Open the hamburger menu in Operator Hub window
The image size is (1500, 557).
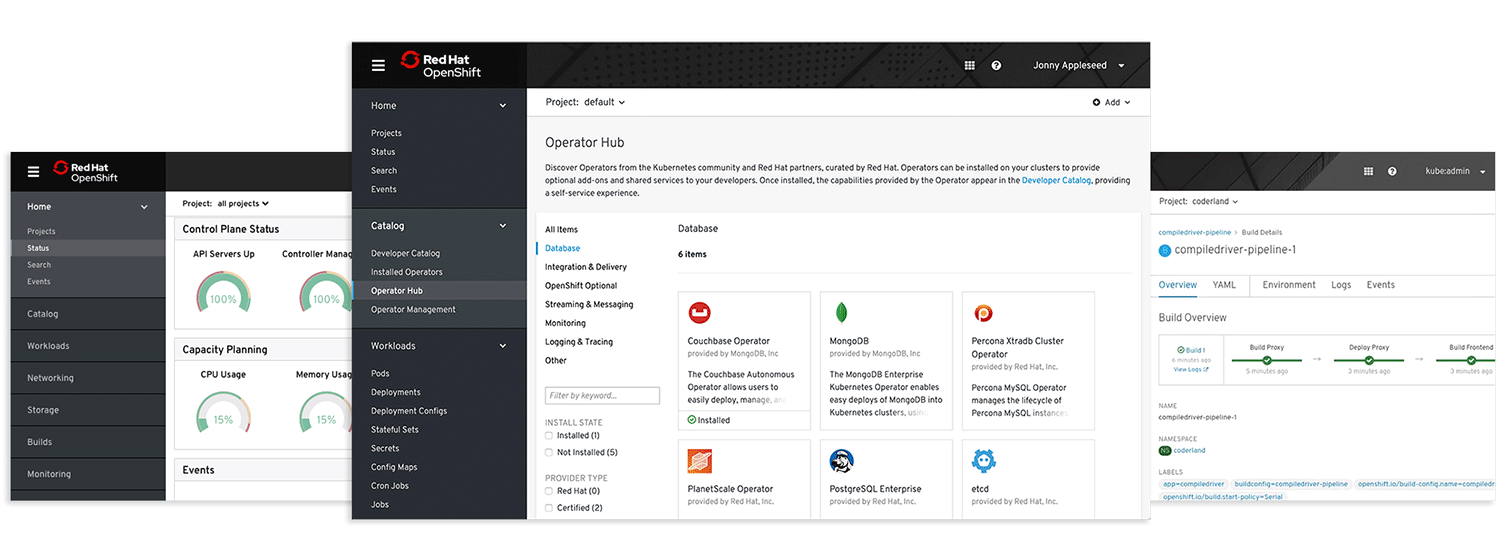tap(378, 66)
